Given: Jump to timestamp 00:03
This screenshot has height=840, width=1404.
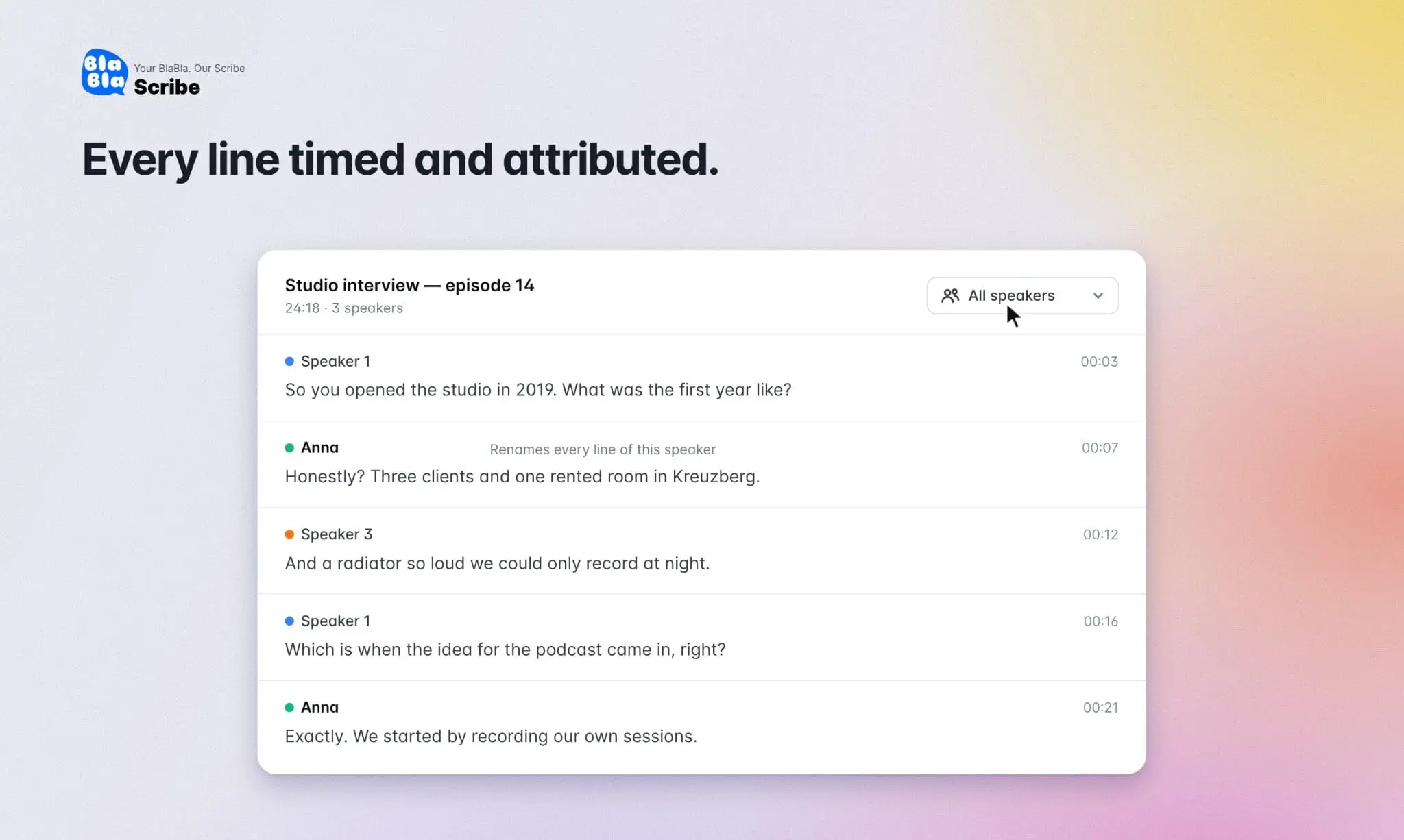Looking at the screenshot, I should tap(1099, 361).
